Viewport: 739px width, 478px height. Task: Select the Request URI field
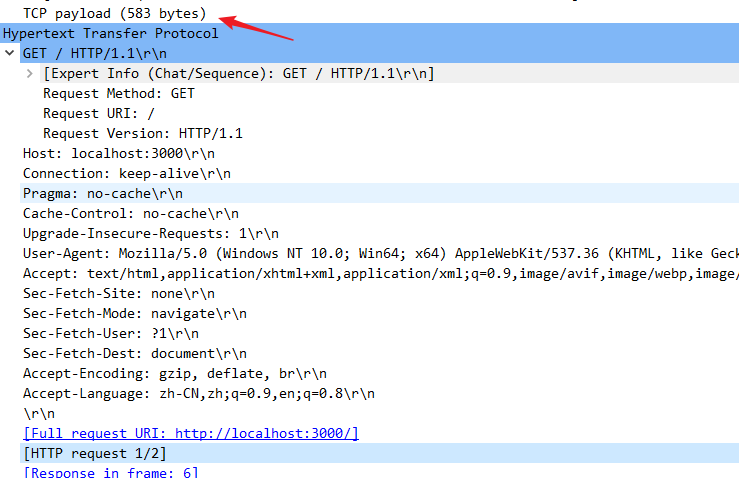pos(98,113)
